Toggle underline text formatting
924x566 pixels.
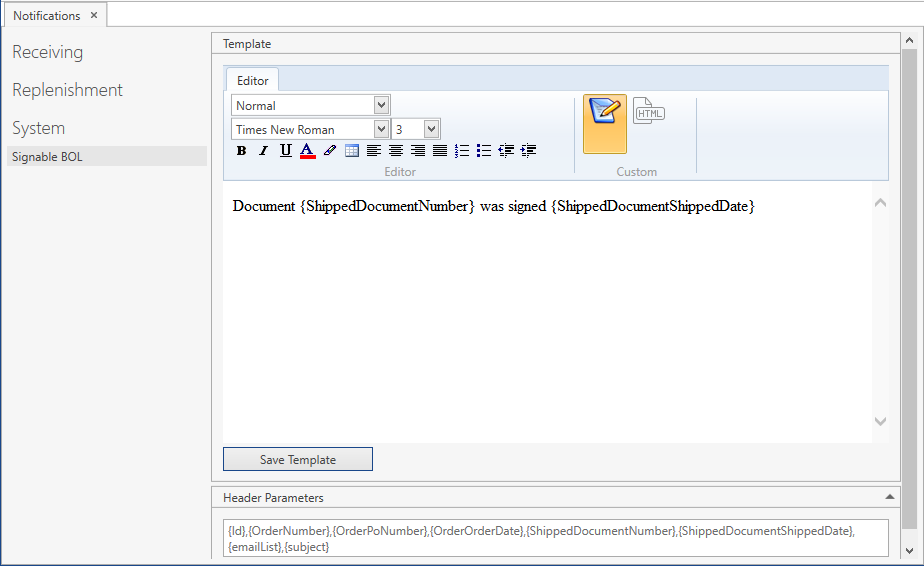(x=285, y=151)
